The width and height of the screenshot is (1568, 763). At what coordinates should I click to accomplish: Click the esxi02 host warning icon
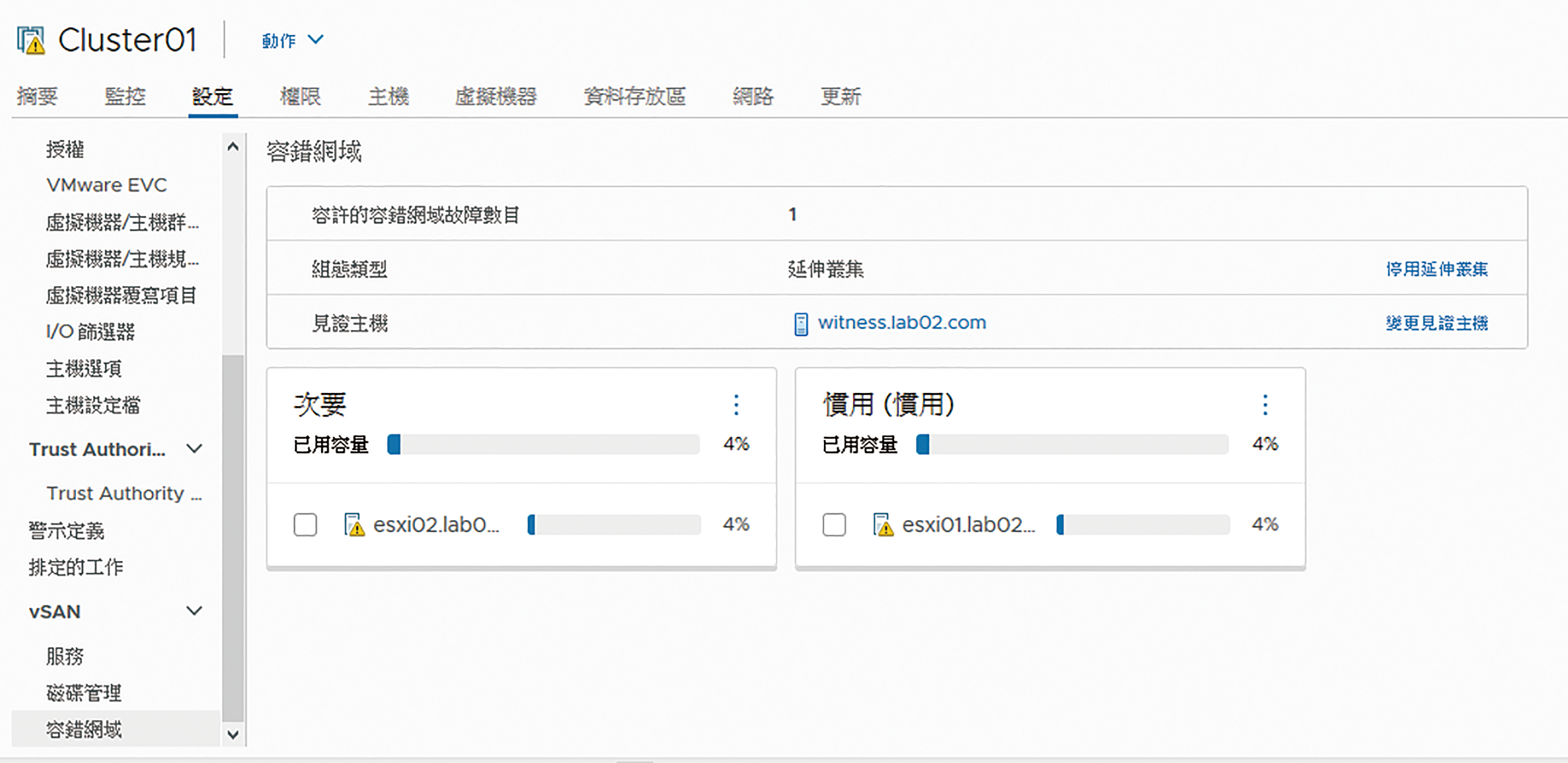[354, 524]
